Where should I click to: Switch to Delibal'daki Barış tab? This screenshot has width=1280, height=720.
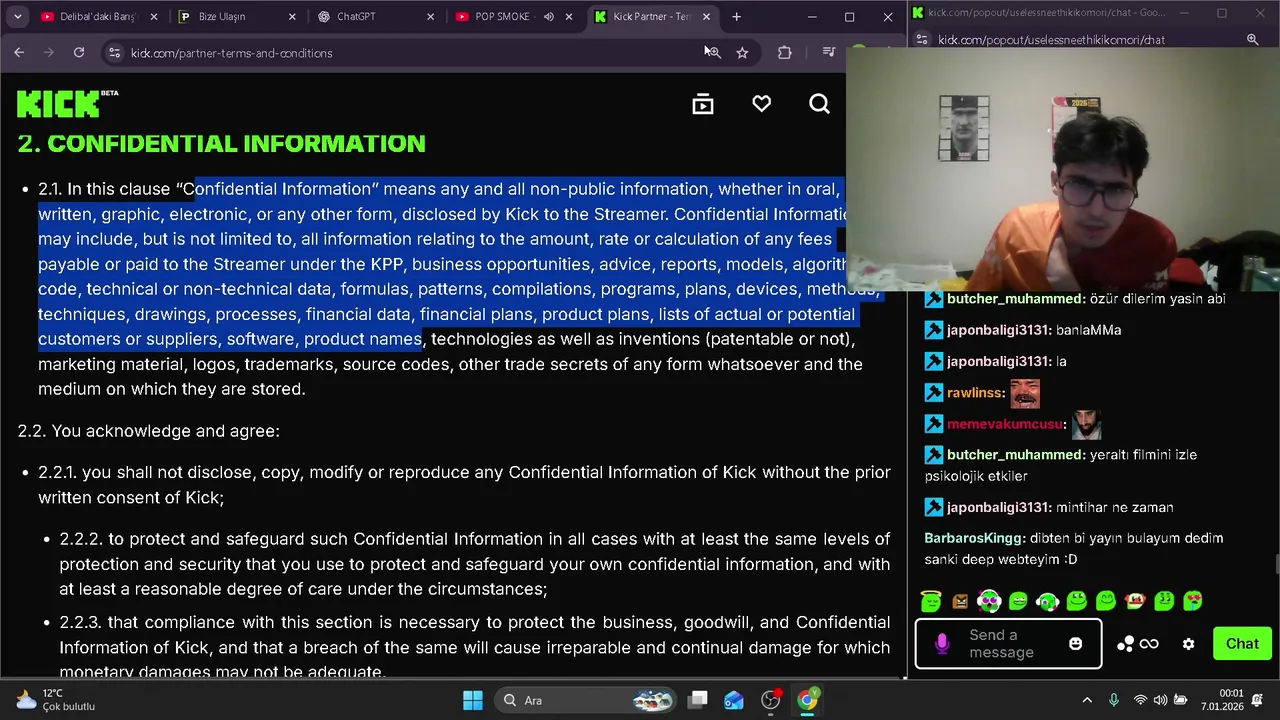tap(99, 17)
